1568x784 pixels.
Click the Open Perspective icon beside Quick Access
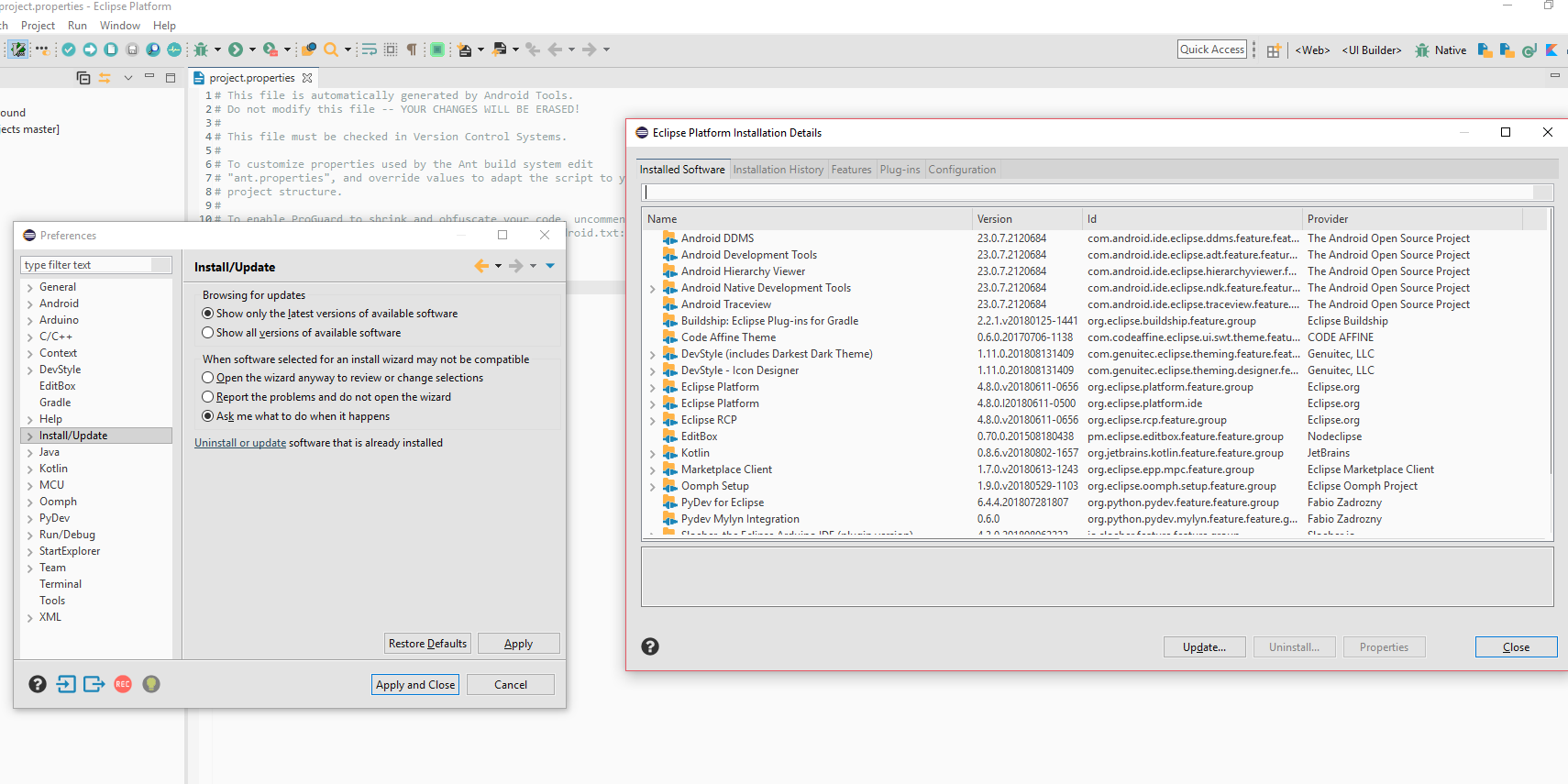(1274, 50)
